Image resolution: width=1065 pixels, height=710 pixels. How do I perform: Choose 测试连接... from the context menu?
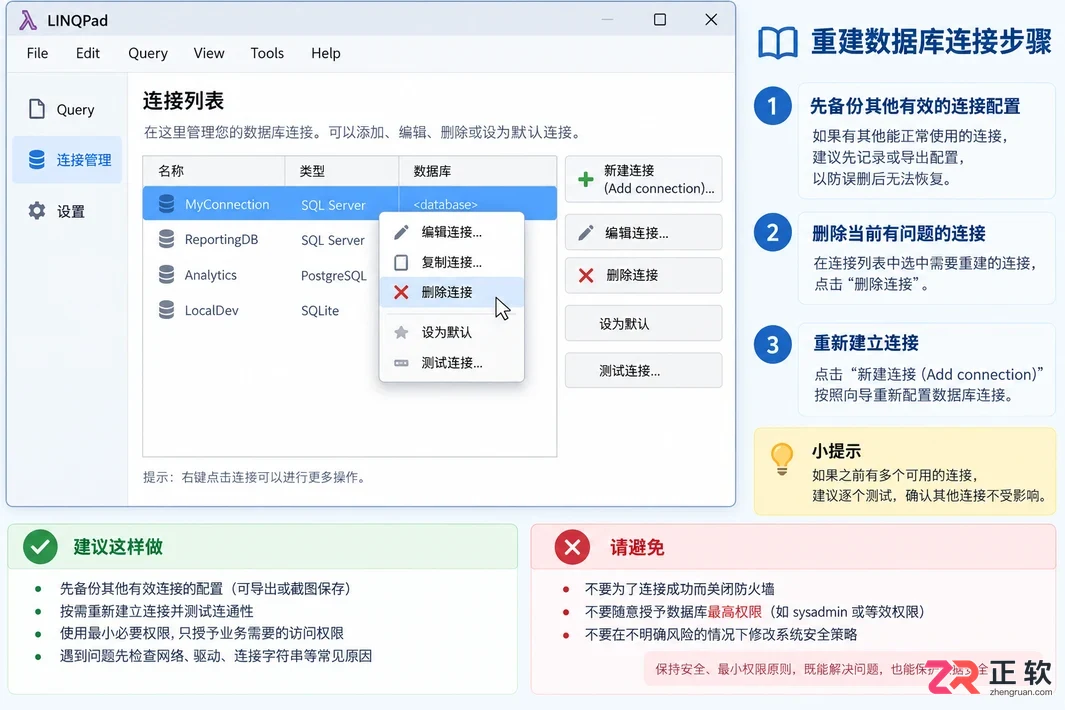pyautogui.click(x=452, y=363)
